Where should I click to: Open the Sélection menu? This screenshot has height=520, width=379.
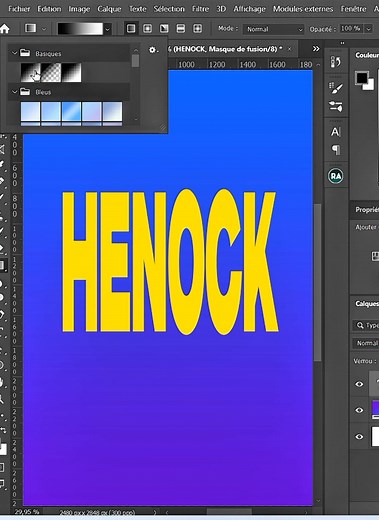[x=169, y=9]
